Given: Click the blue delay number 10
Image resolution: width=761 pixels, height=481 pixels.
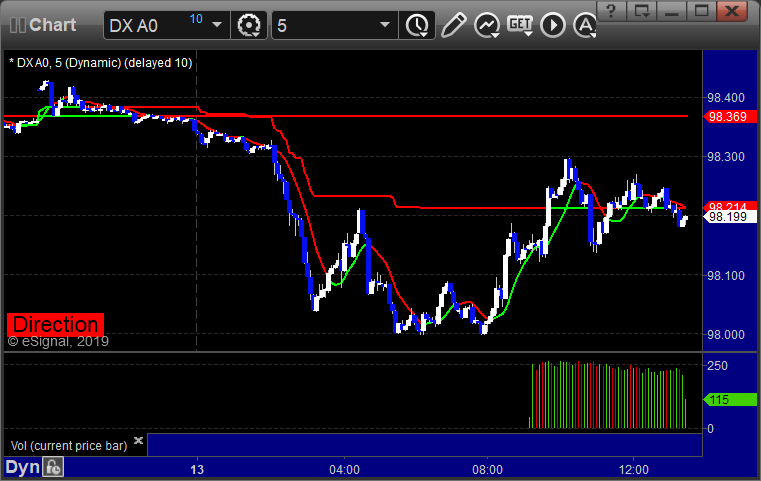Looking at the screenshot, I should tap(196, 19).
